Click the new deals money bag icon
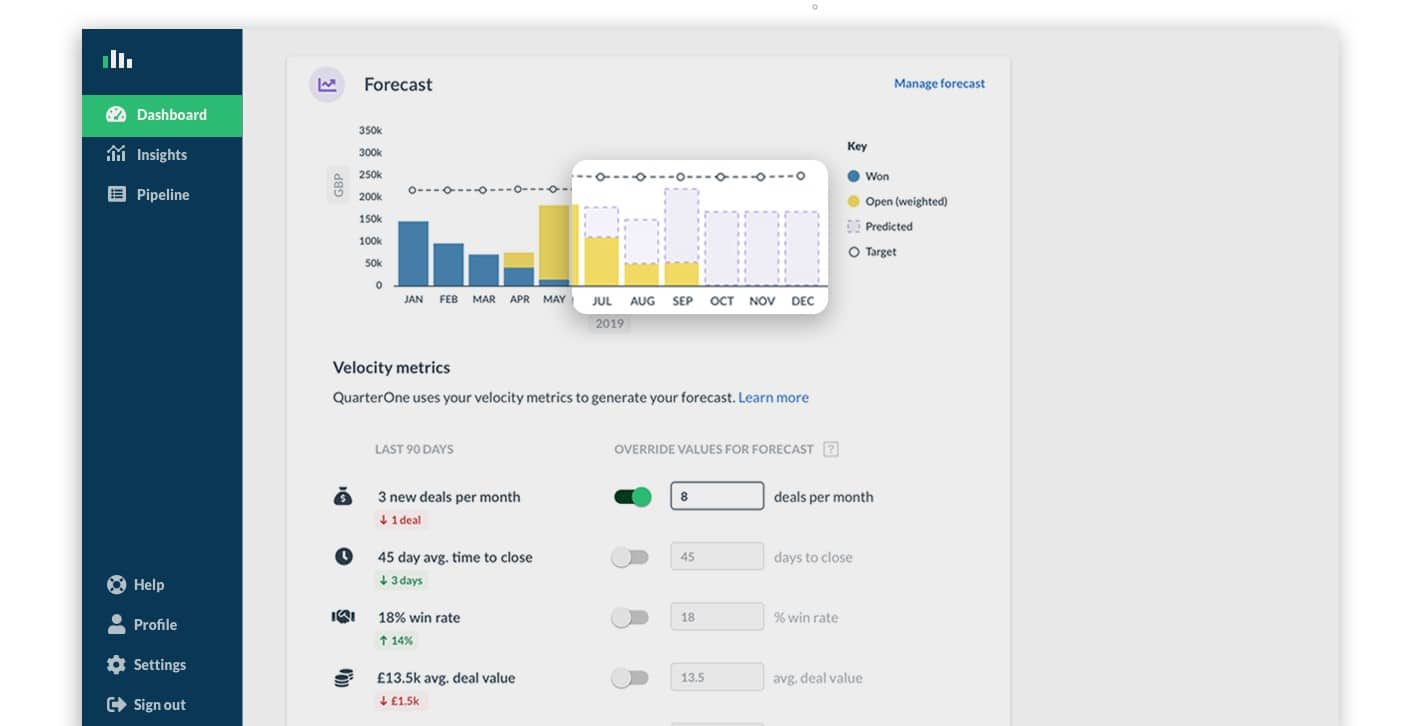Image resolution: width=1422 pixels, height=726 pixels. [343, 496]
